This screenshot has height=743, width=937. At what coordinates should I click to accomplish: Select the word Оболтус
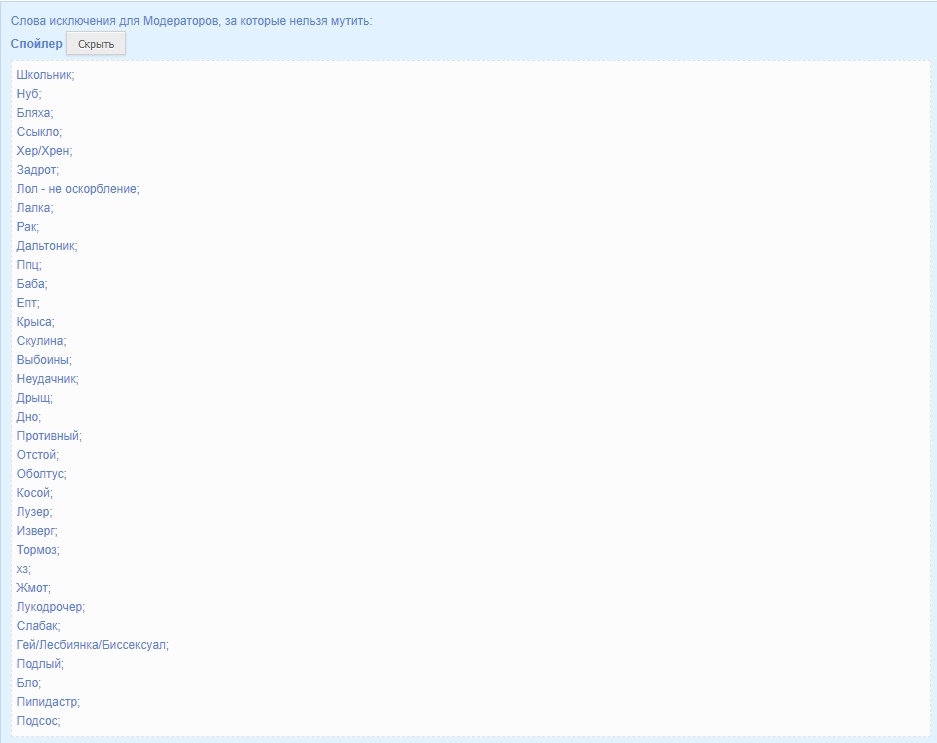(x=41, y=474)
